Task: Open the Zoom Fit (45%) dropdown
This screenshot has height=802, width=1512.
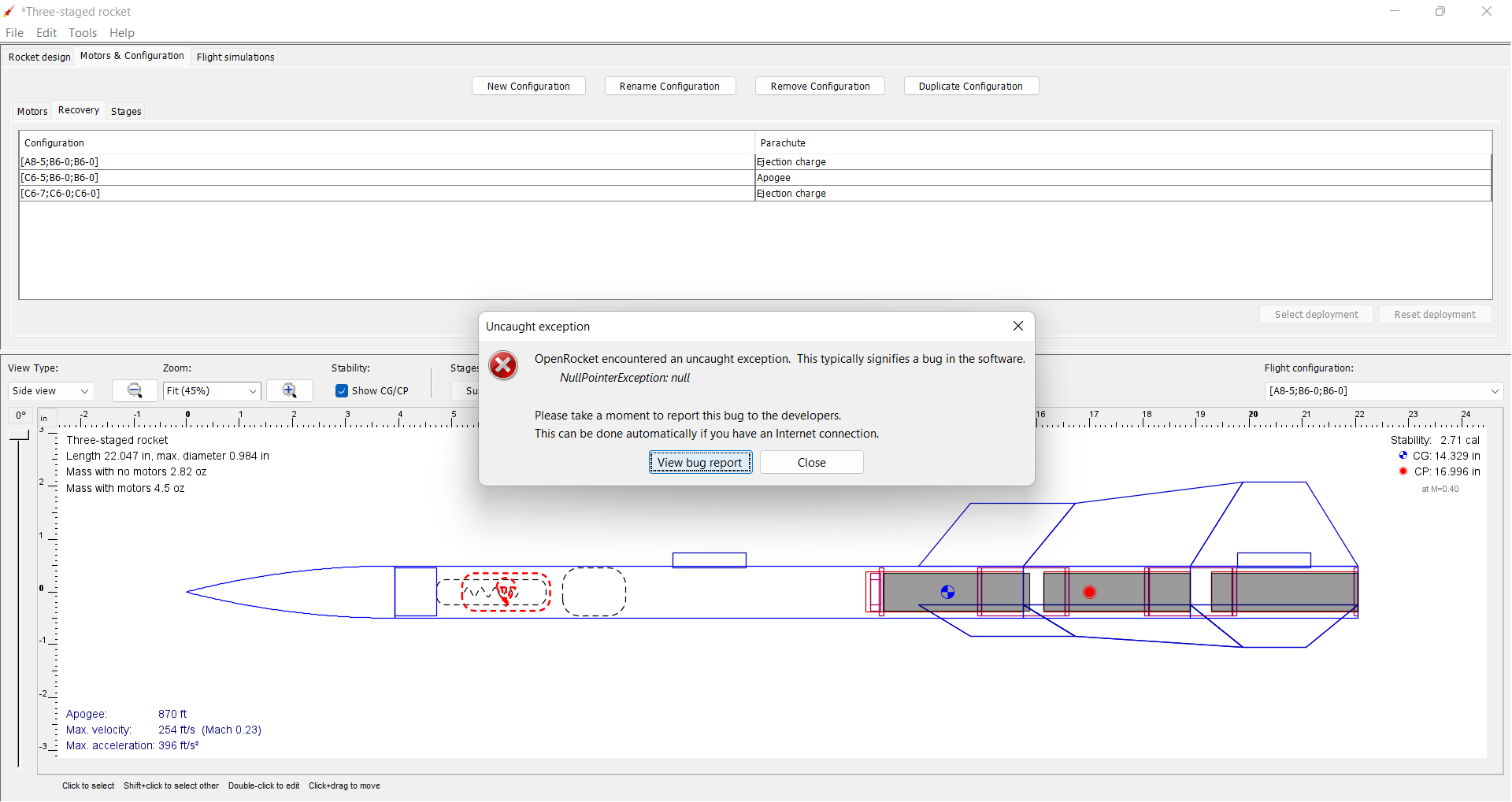Action: pos(212,391)
